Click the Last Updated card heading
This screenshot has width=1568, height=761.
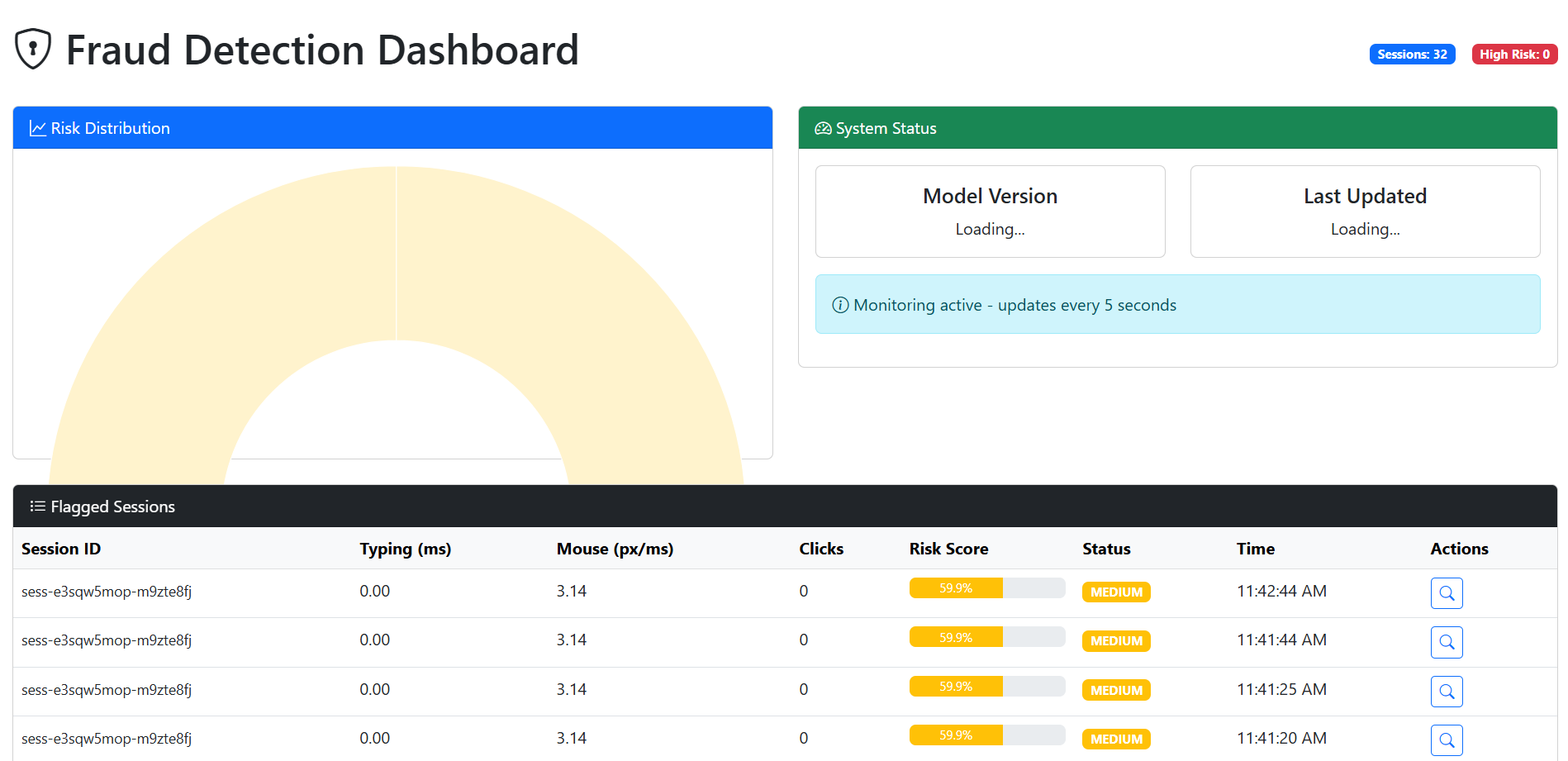point(1365,196)
